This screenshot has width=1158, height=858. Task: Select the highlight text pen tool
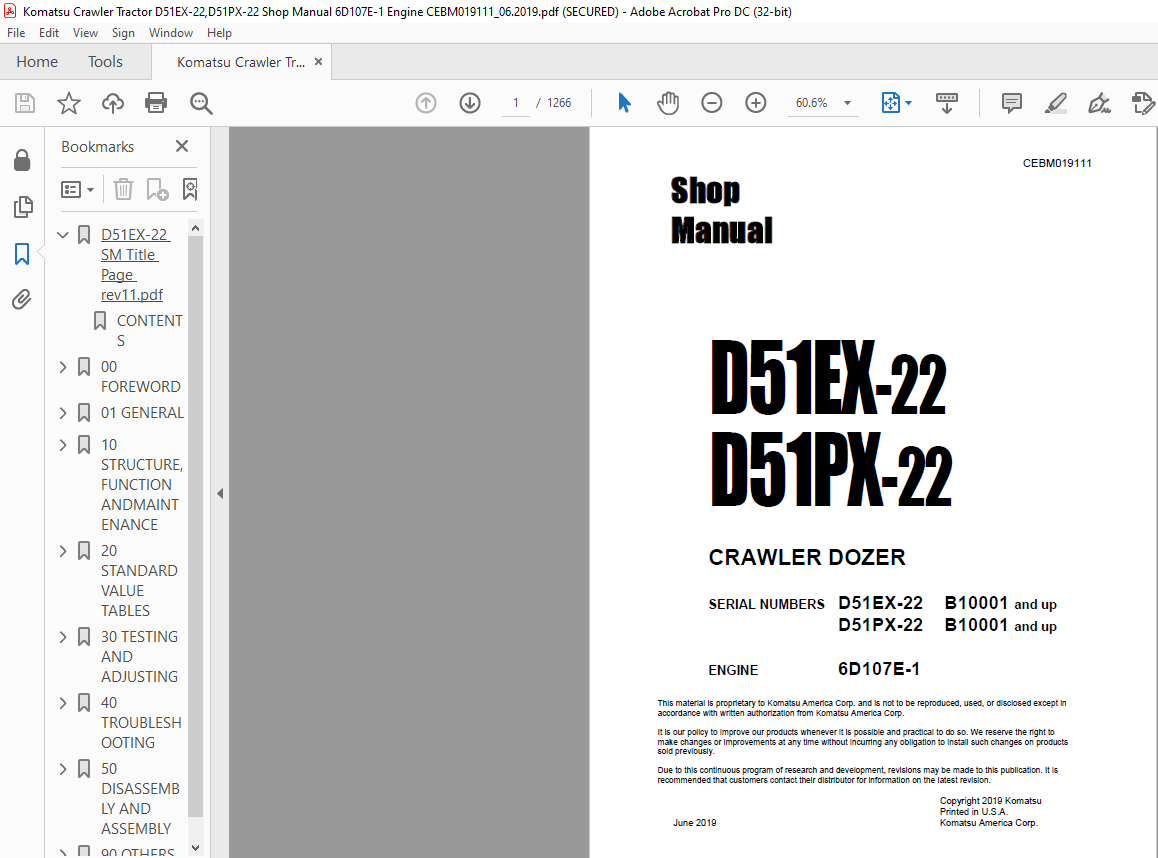(1056, 103)
